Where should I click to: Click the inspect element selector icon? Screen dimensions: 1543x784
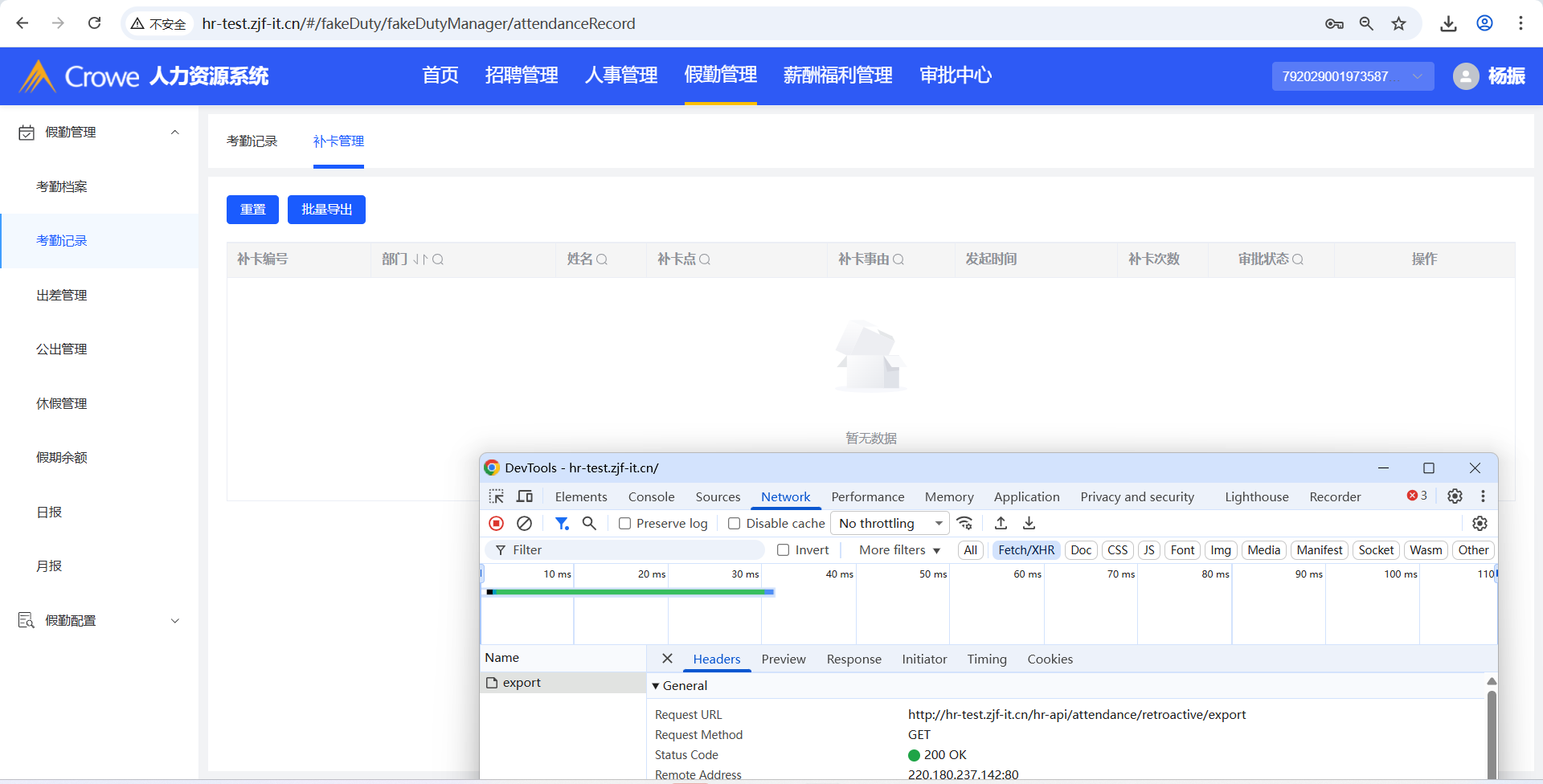(497, 496)
